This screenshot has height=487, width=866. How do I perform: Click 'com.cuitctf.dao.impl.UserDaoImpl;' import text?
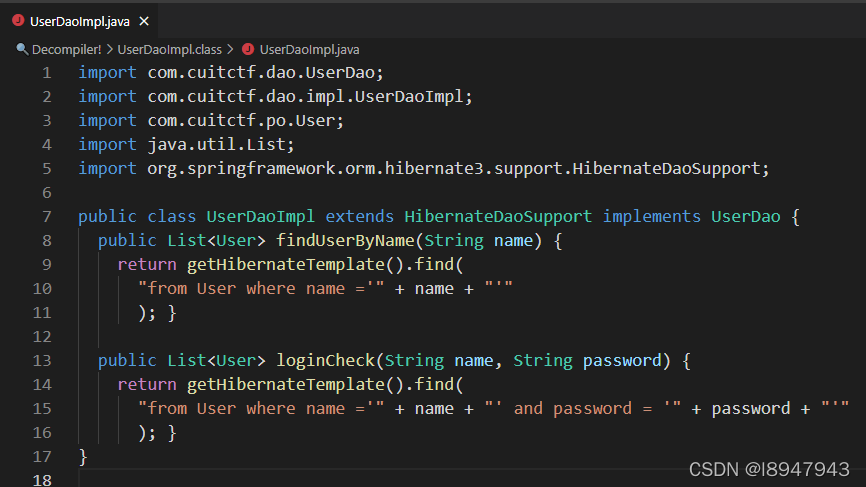[x=310, y=97]
